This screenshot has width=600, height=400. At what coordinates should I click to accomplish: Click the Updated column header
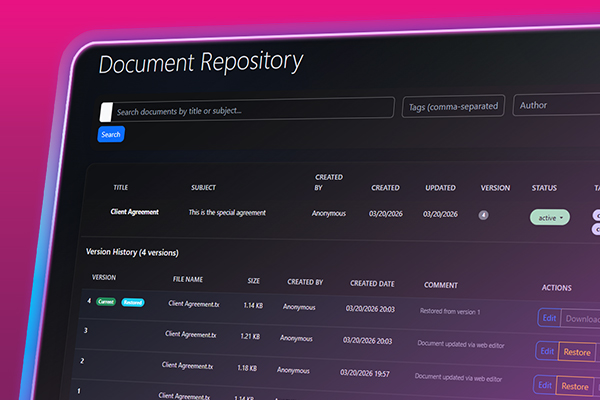440,188
